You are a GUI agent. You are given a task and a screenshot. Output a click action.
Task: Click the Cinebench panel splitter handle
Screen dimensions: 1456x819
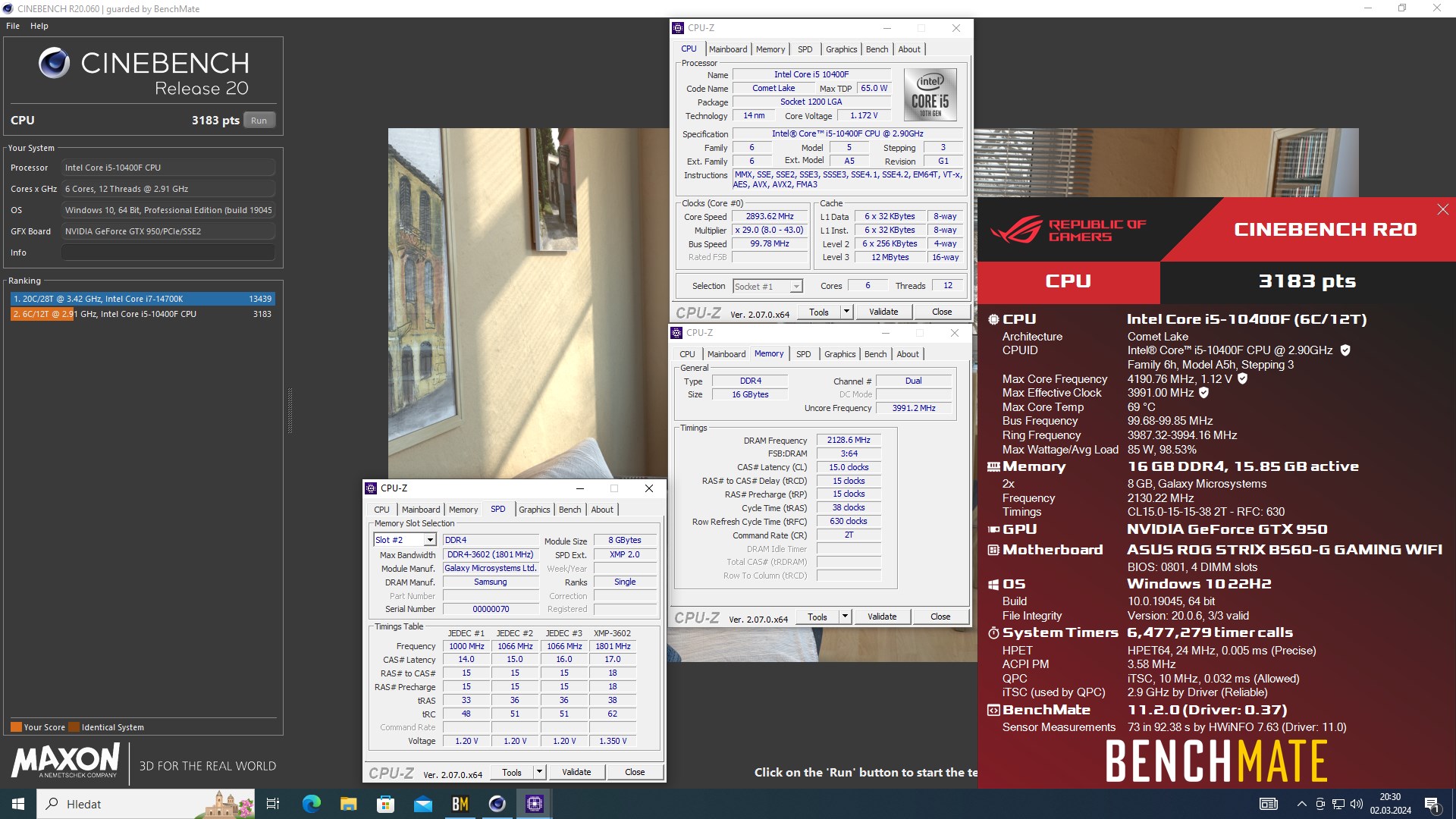click(290, 410)
